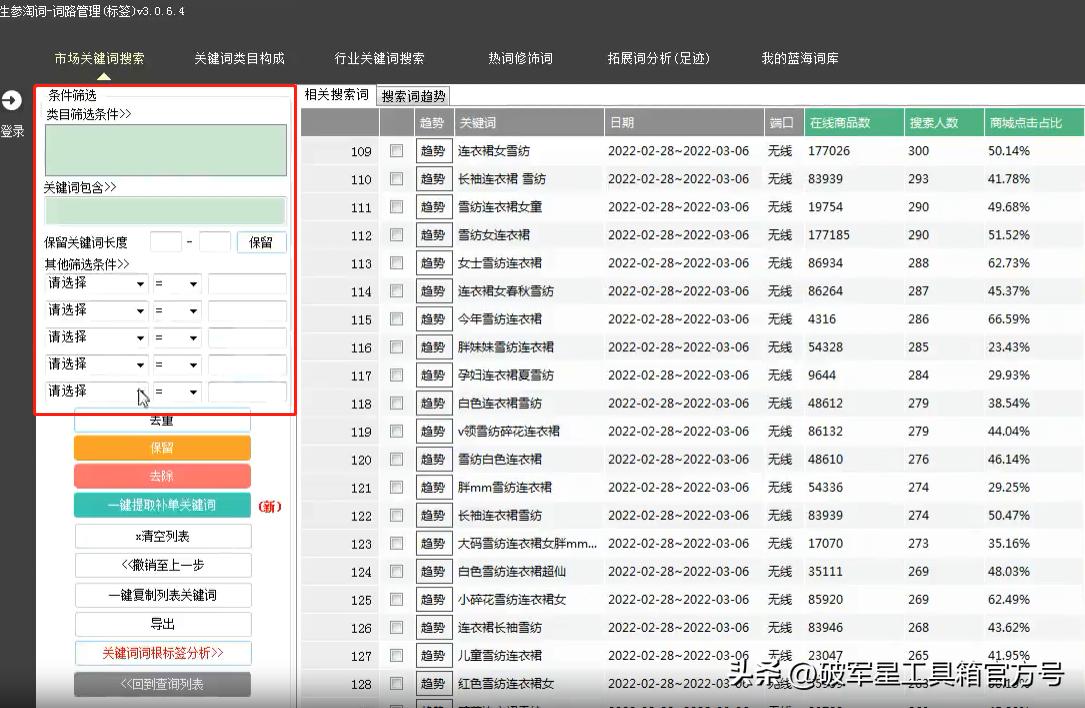Screen dimensions: 1085x708
Task: Check the checkbox for 孕妇连衣裙夏雪纺 row
Action: [395, 375]
